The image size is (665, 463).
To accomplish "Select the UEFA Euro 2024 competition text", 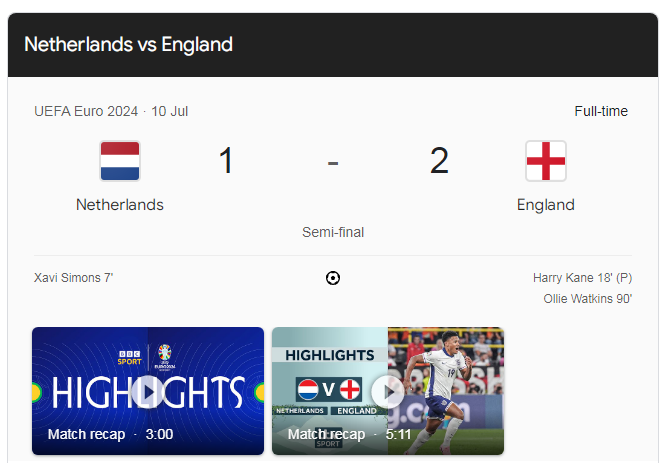I will [x=85, y=111].
